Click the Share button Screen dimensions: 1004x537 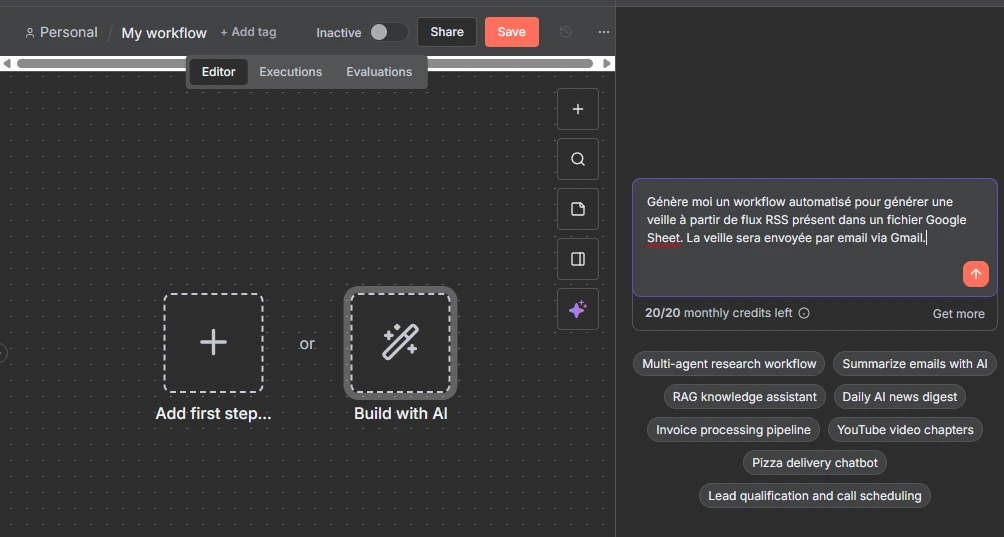pos(446,32)
